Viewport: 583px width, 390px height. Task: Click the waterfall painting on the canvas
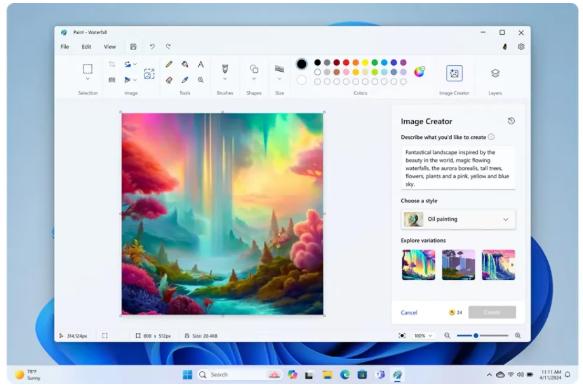(222, 214)
